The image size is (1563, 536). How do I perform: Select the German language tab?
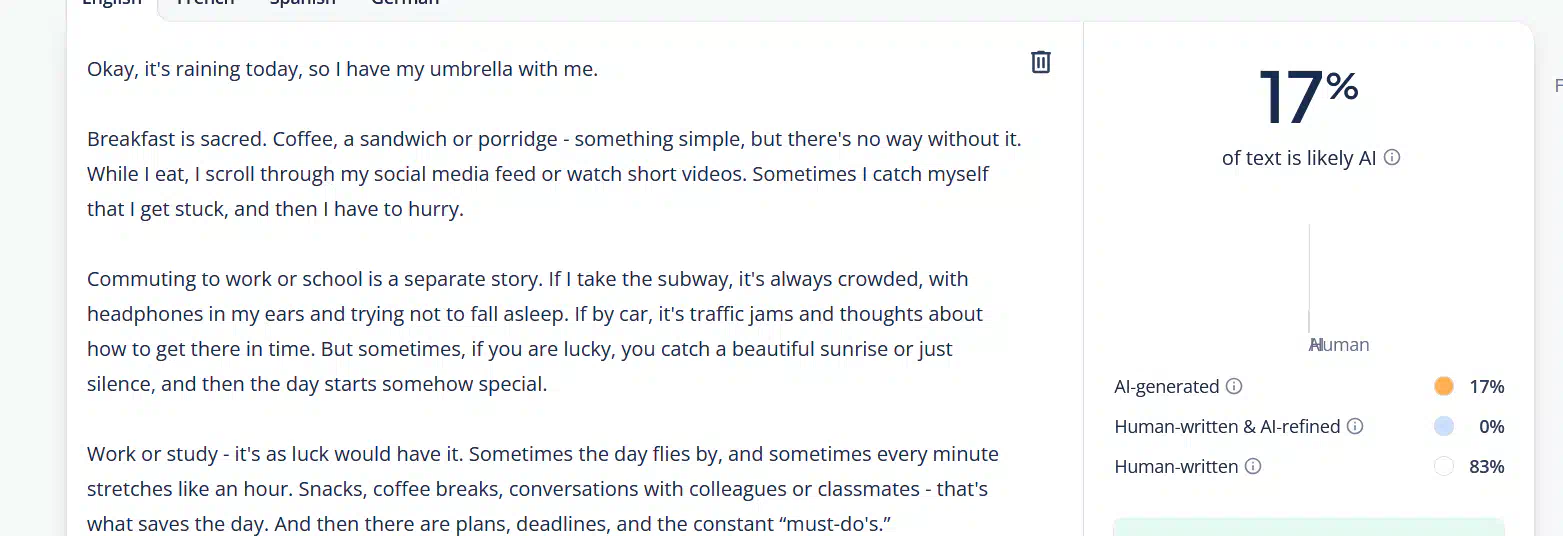[404, 3]
